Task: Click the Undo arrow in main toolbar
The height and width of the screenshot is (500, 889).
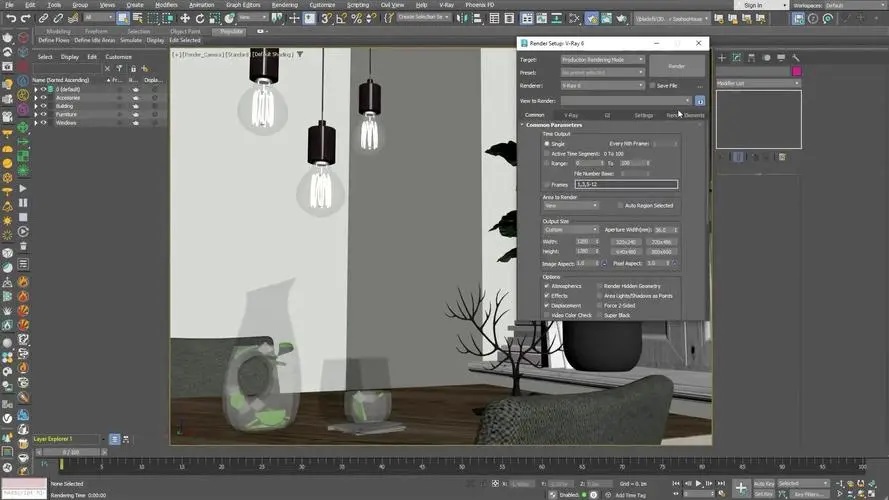Action: pyautogui.click(x=11, y=18)
